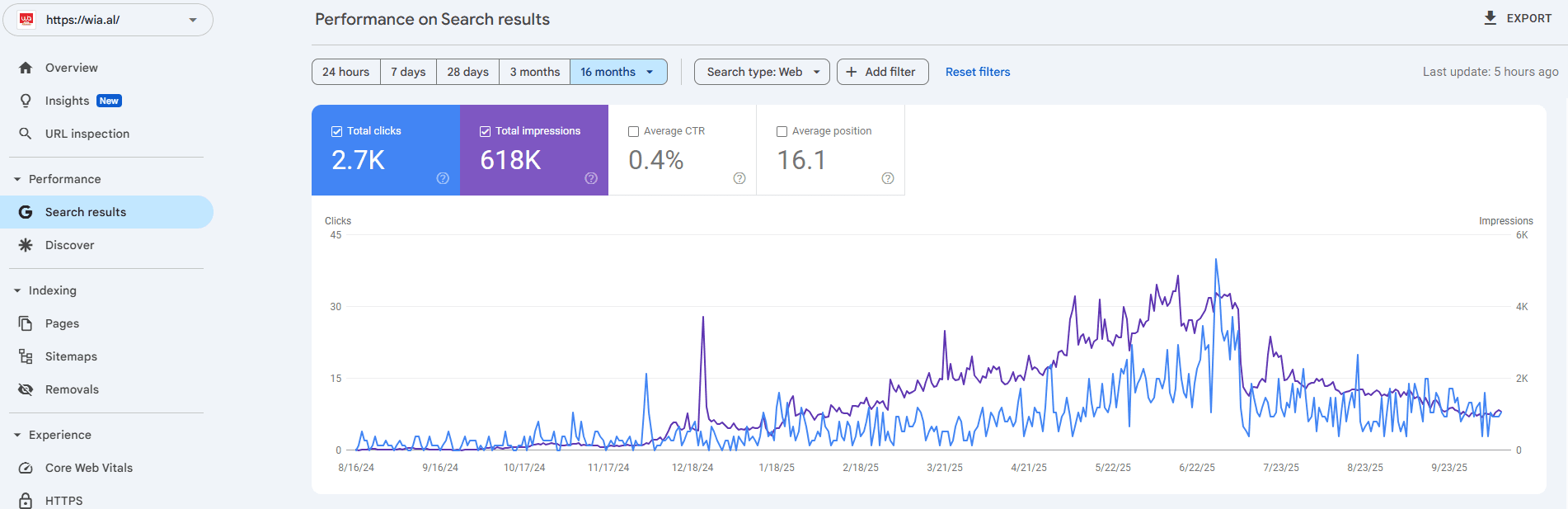Click the help icon on Average CTR card
The width and height of the screenshot is (1568, 509).
pos(739,178)
